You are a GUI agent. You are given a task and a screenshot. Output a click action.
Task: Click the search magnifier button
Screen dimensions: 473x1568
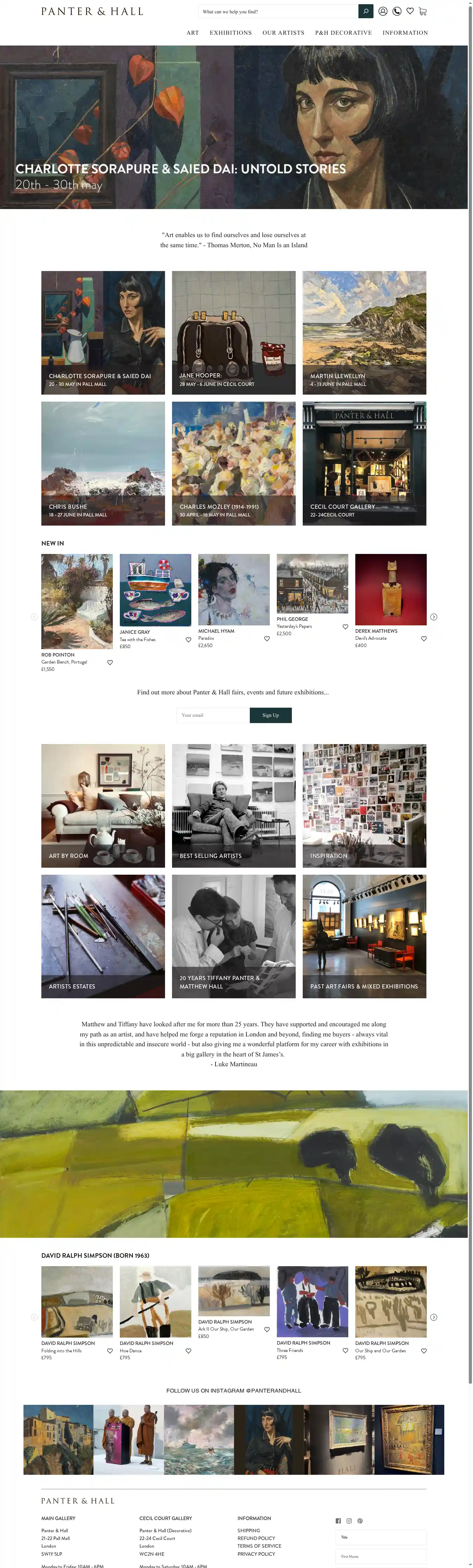365,11
